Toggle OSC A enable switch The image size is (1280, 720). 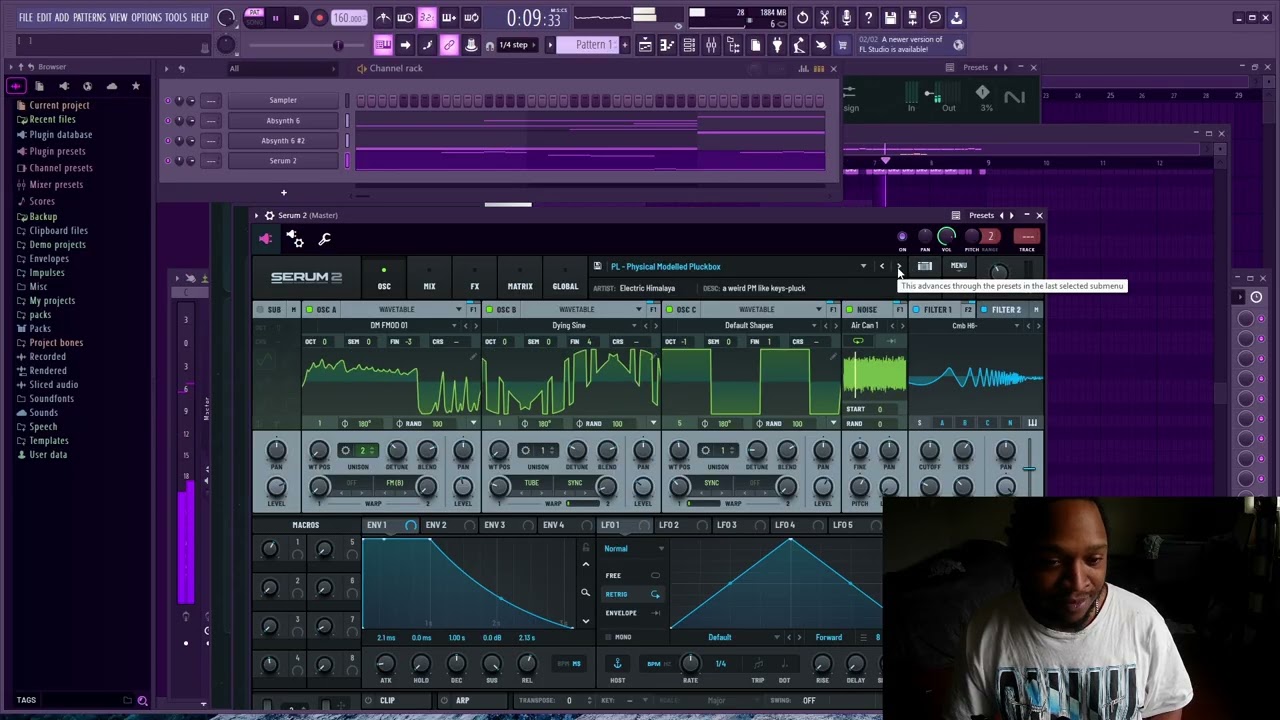pyautogui.click(x=309, y=310)
